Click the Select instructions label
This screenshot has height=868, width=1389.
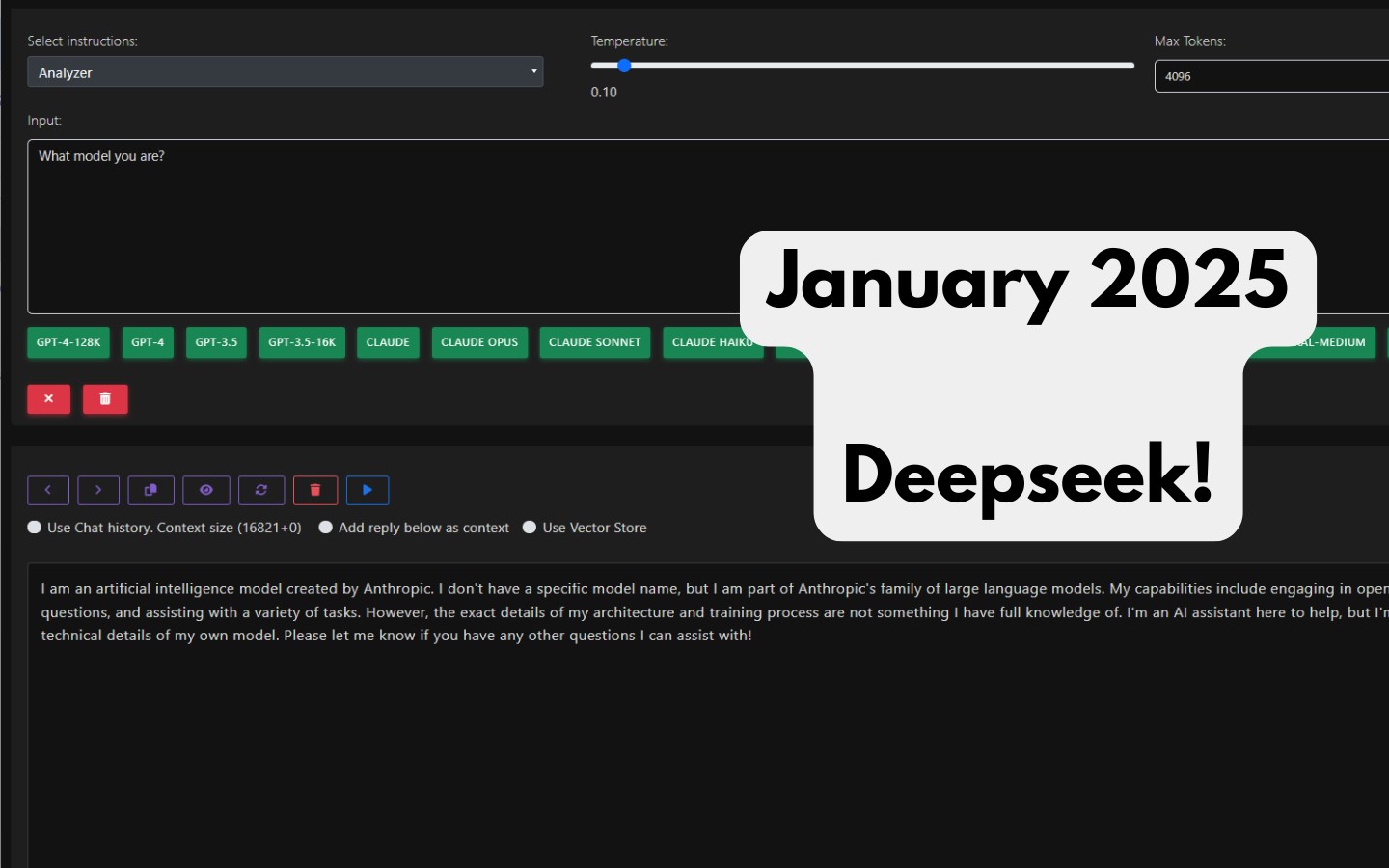pyautogui.click(x=82, y=41)
